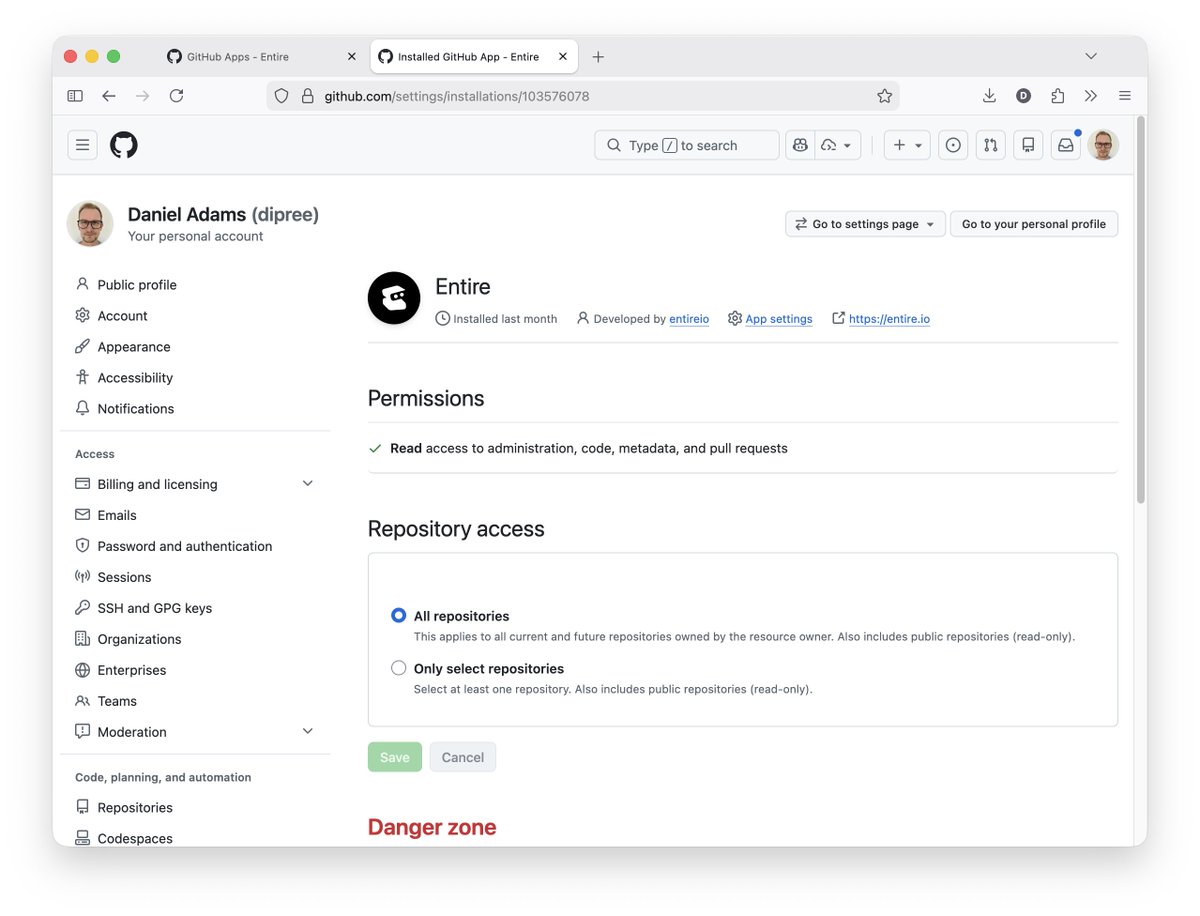
Task: Open the browser extensions puzzle icon
Action: tap(1057, 96)
